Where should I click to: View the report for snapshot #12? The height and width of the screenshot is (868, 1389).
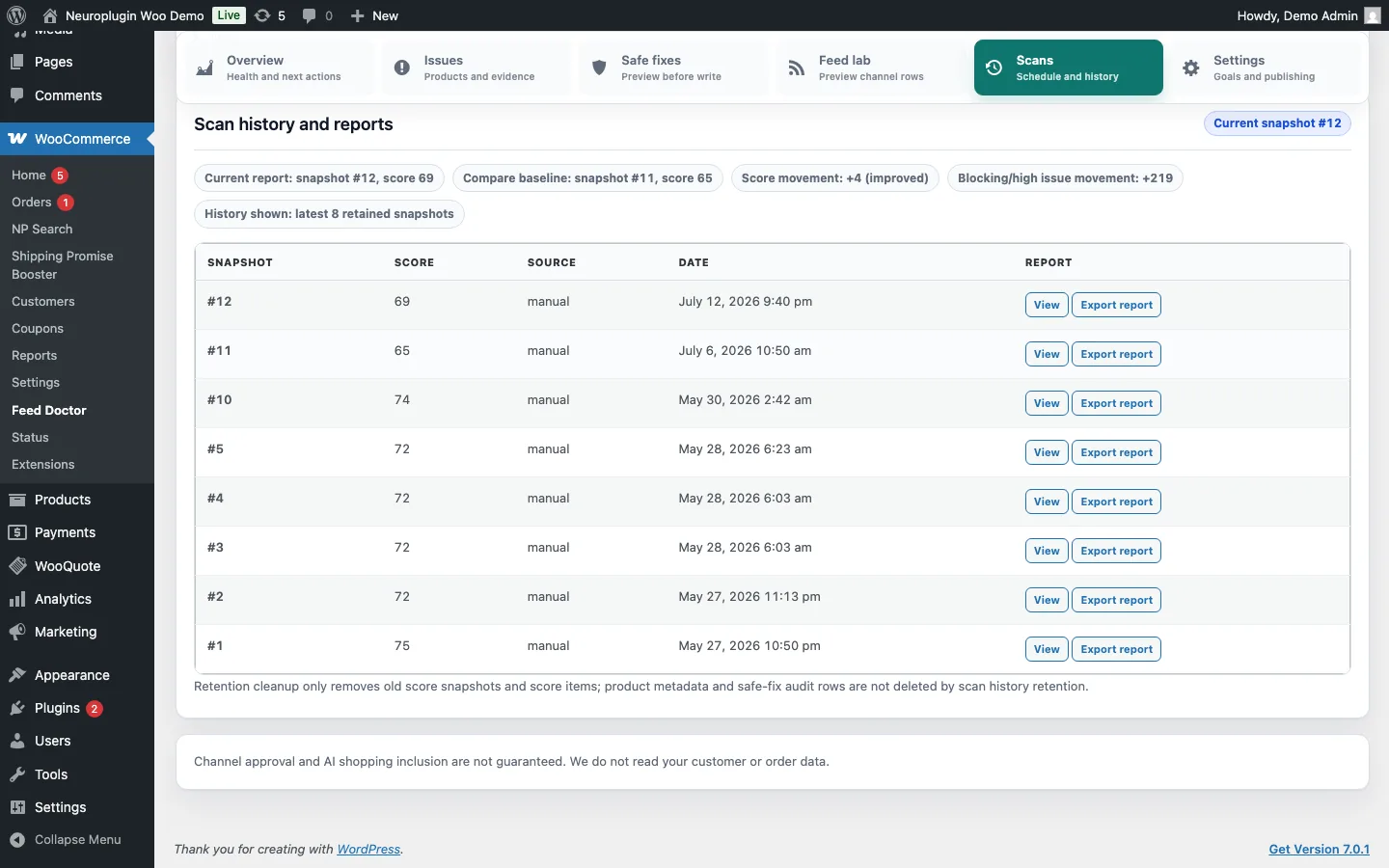[x=1047, y=305]
